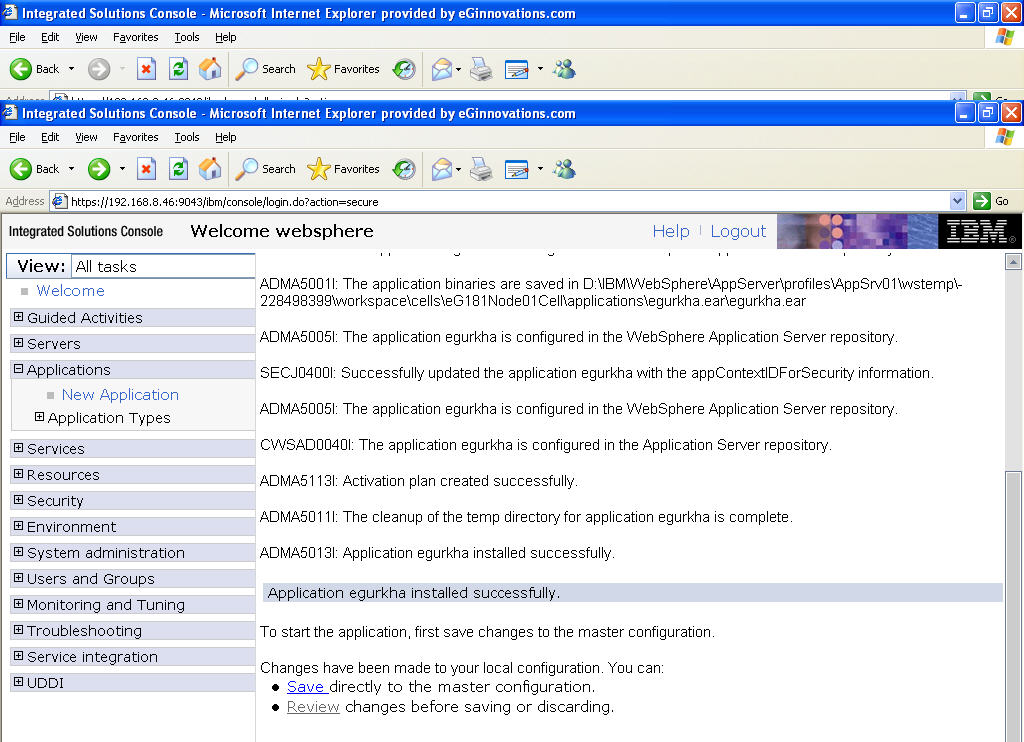Click History icon in front window toolbar

point(404,169)
